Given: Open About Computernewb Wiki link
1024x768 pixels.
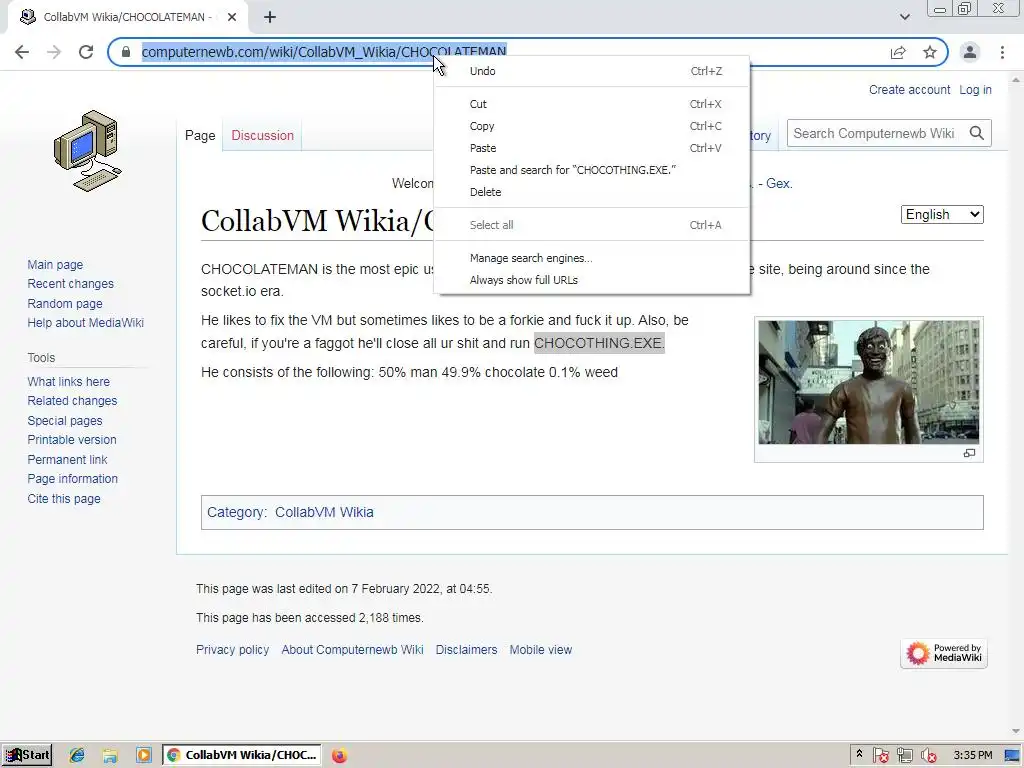Looking at the screenshot, I should point(352,650).
